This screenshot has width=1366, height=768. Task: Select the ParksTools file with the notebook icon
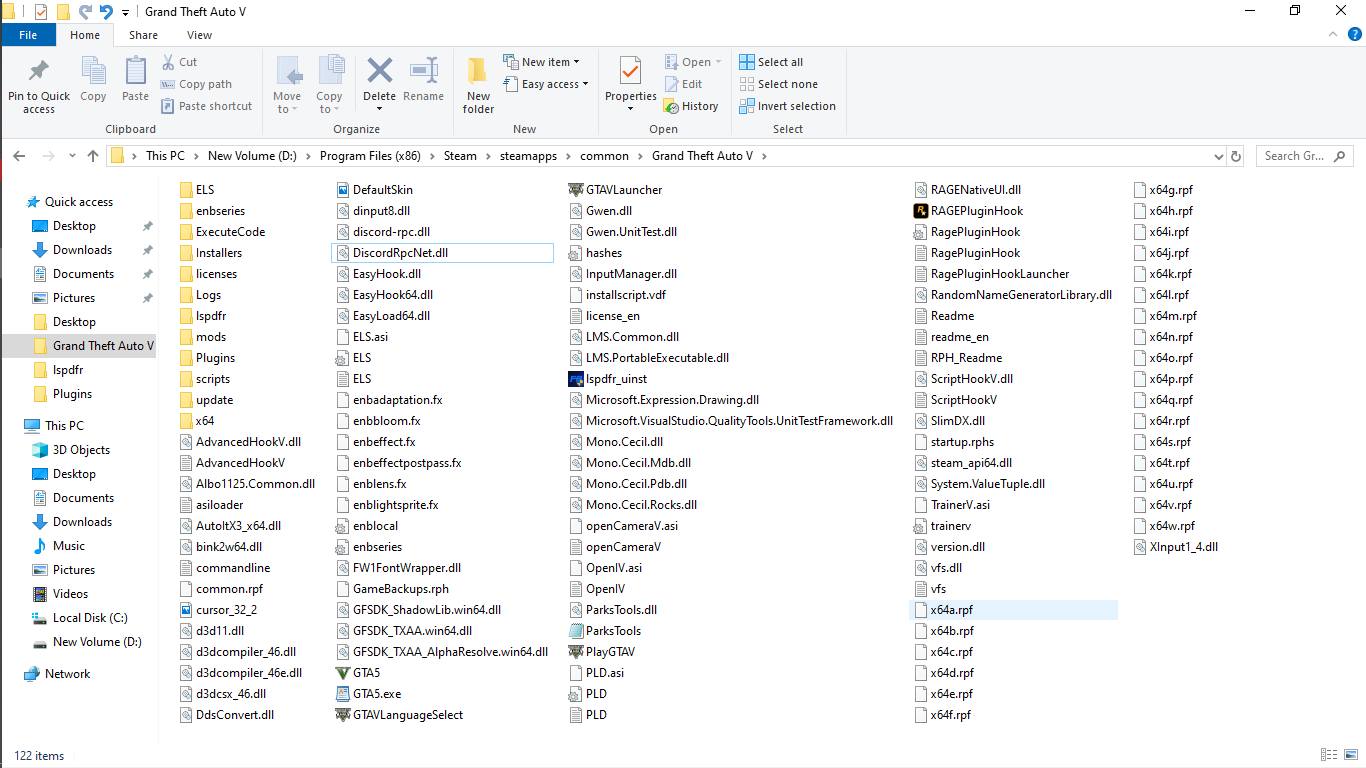(x=604, y=631)
